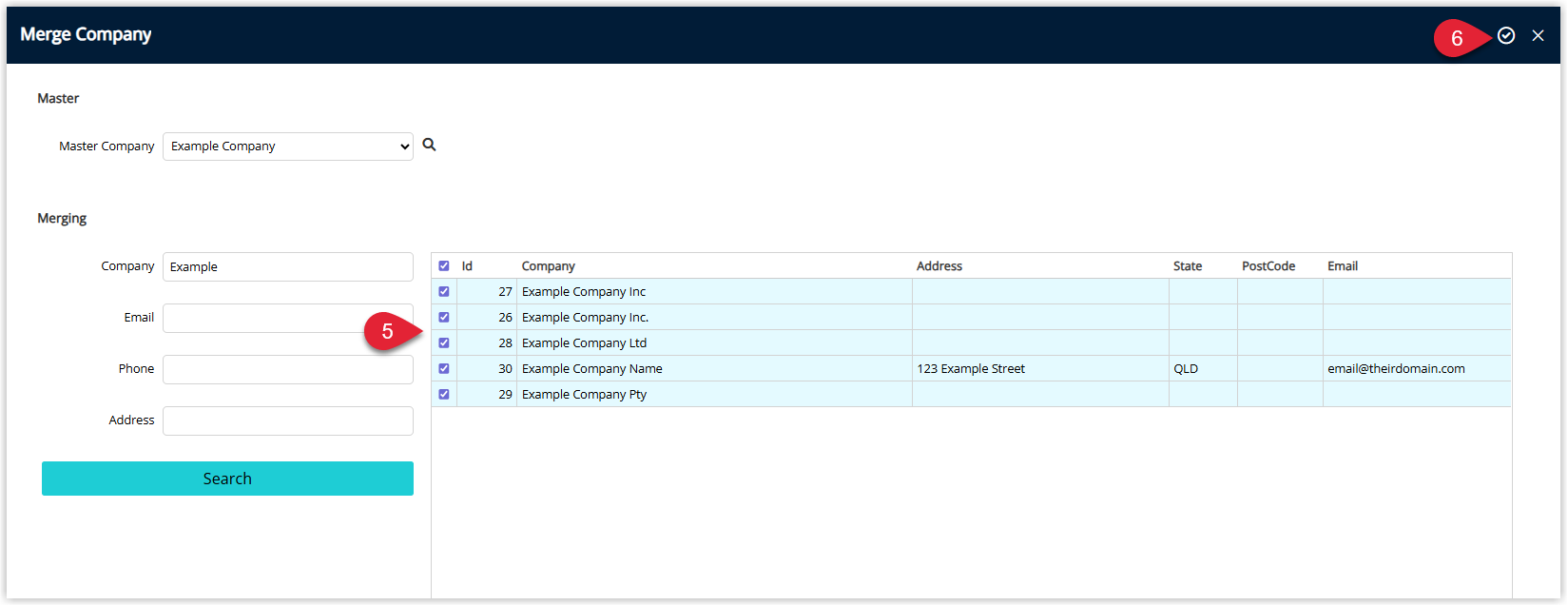Uncheck Example Company Pty row 29
The width and height of the screenshot is (1568, 606).
(x=444, y=395)
